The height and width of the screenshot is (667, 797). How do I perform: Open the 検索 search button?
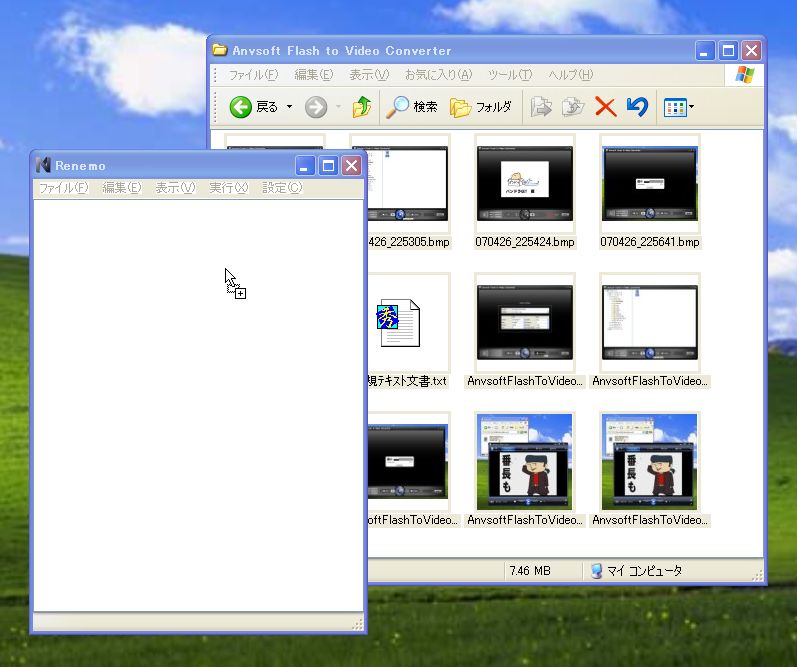[412, 107]
